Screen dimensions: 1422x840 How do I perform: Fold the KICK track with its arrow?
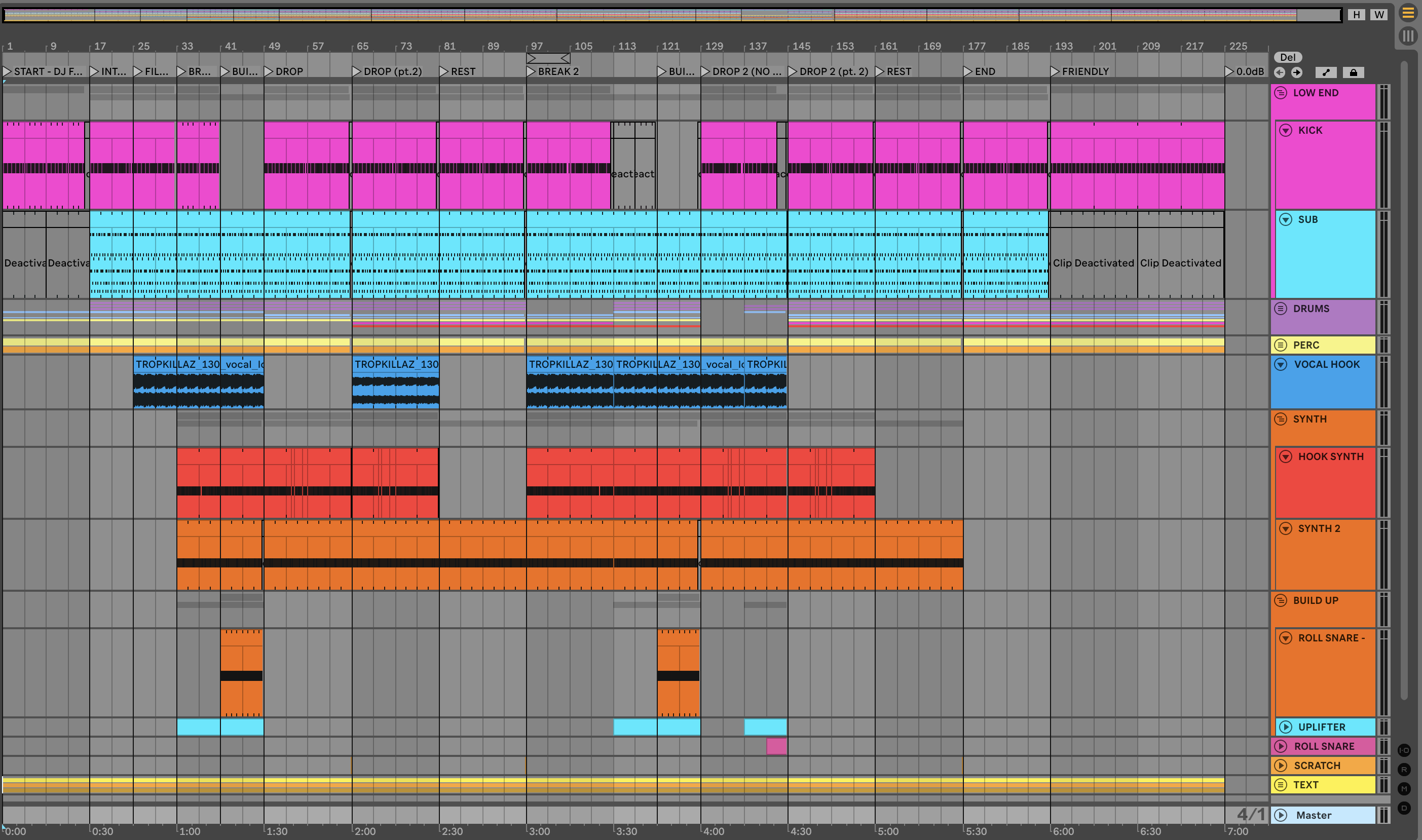(1286, 130)
